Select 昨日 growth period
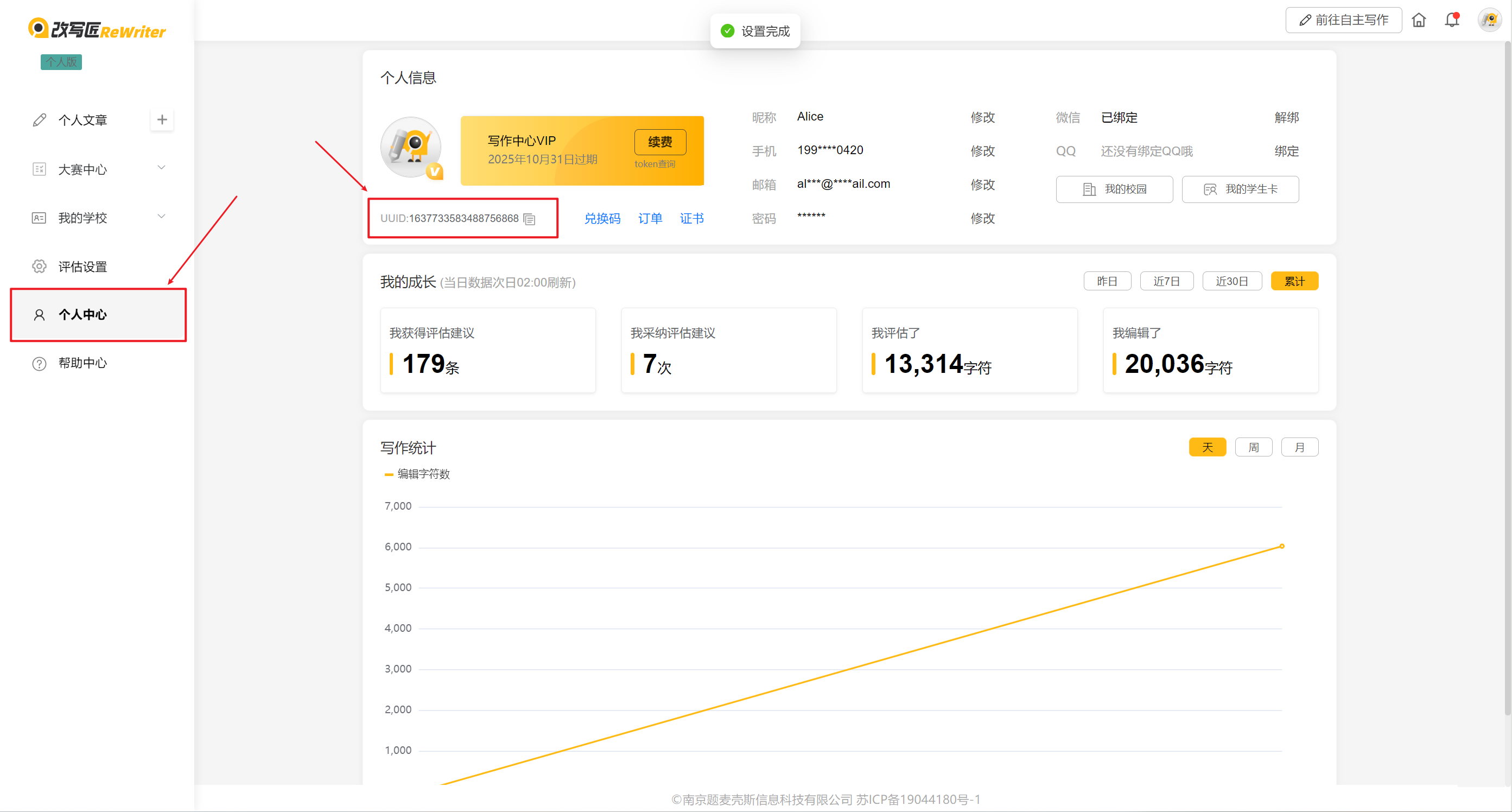Image resolution: width=1512 pixels, height=812 pixels. [1107, 281]
